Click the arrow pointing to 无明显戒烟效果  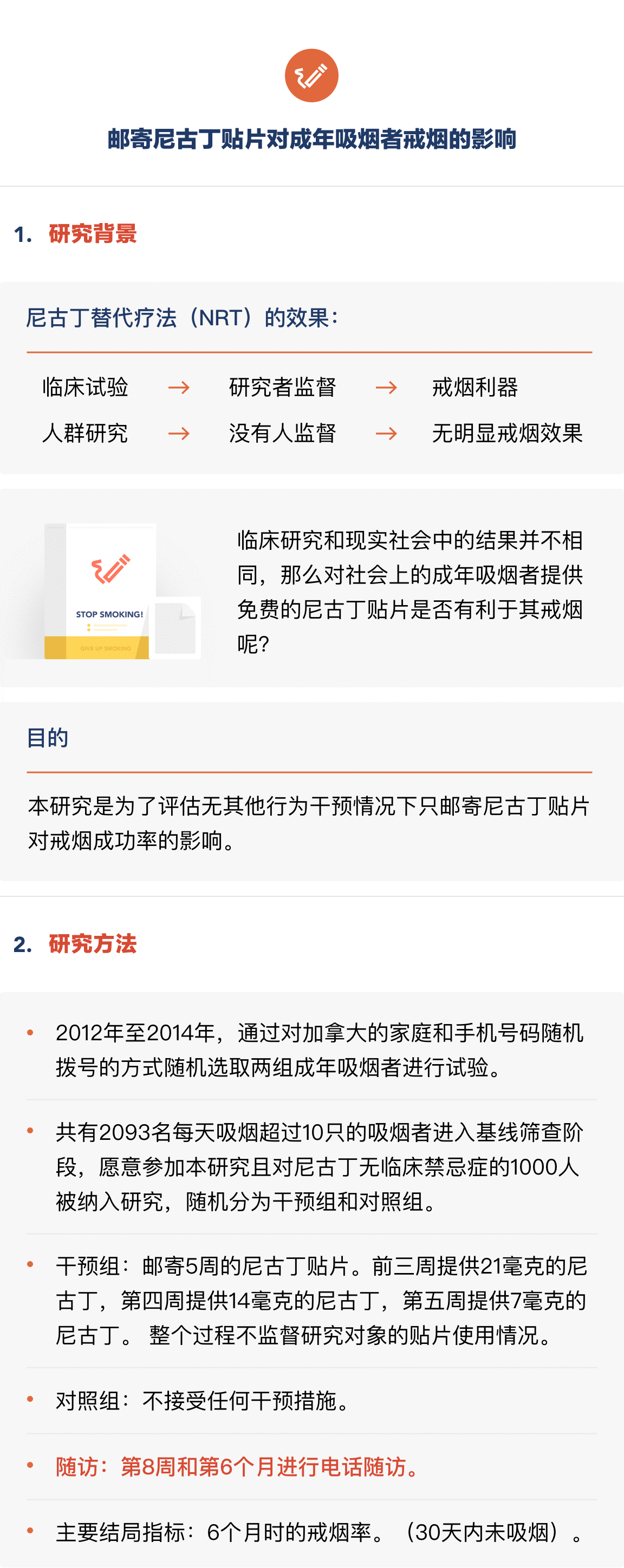386,434
